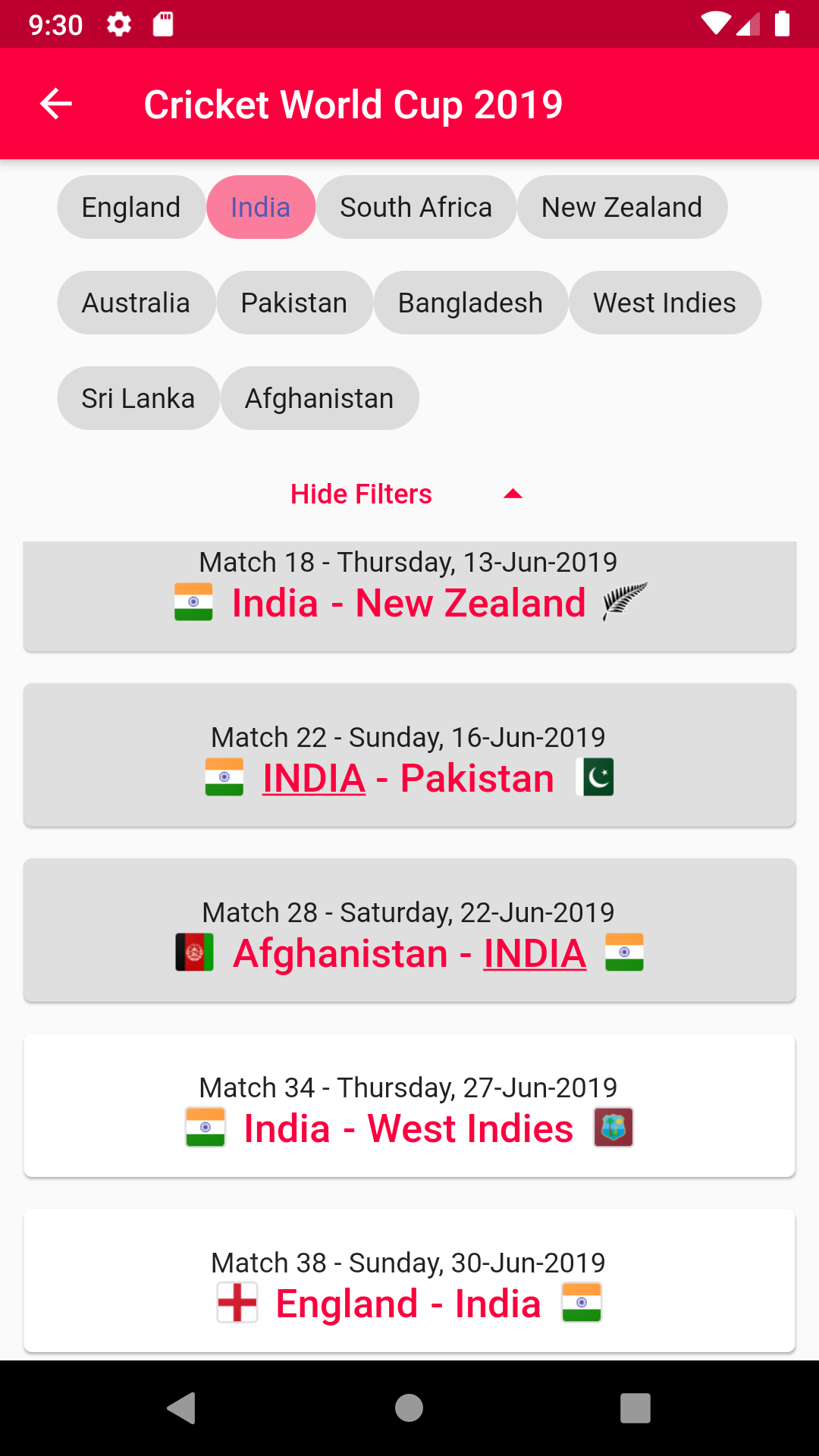This screenshot has height=1456, width=819.
Task: Deselect the India filter chip
Action: pyautogui.click(x=260, y=207)
